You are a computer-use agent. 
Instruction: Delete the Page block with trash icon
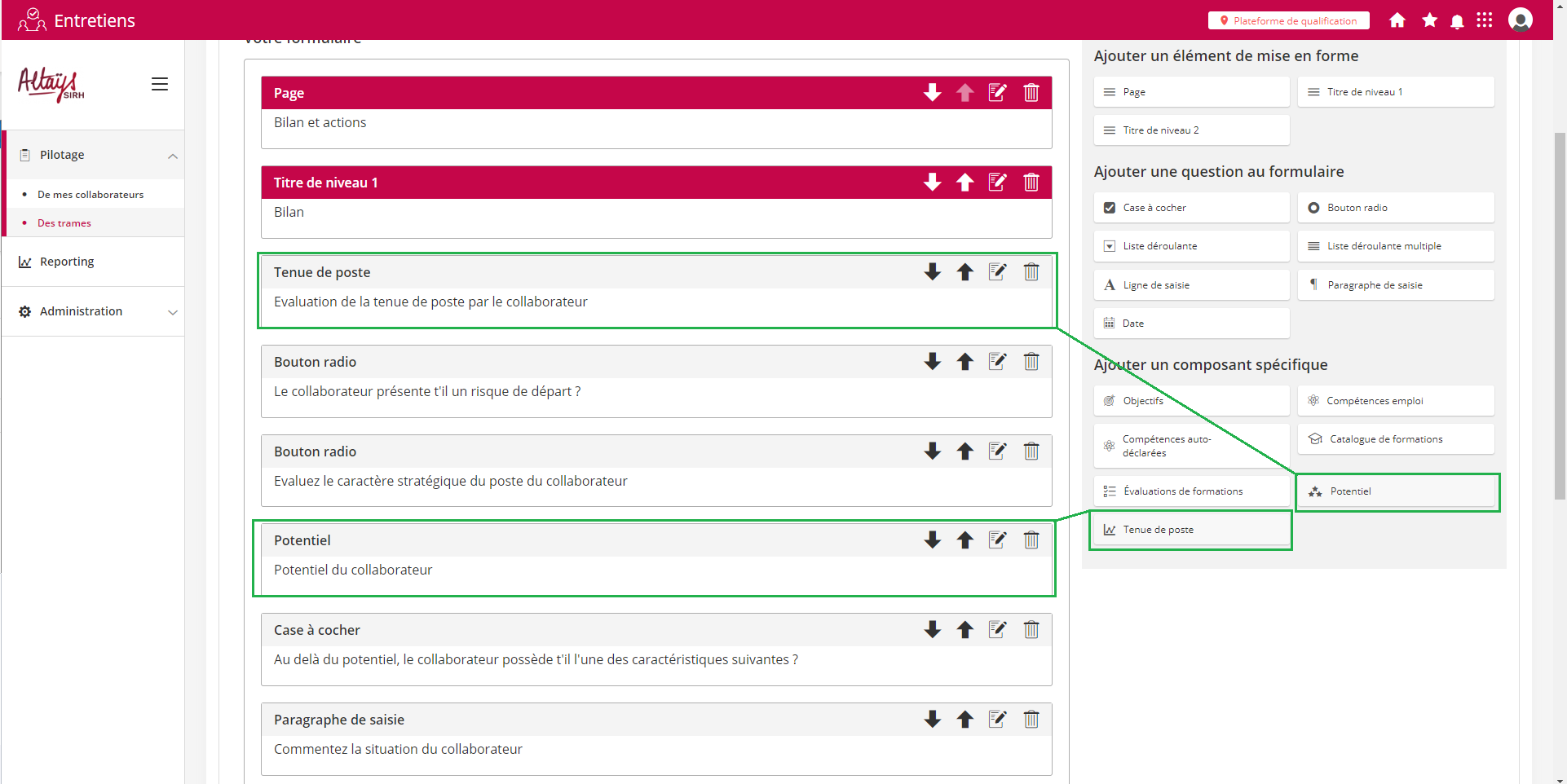1031,93
